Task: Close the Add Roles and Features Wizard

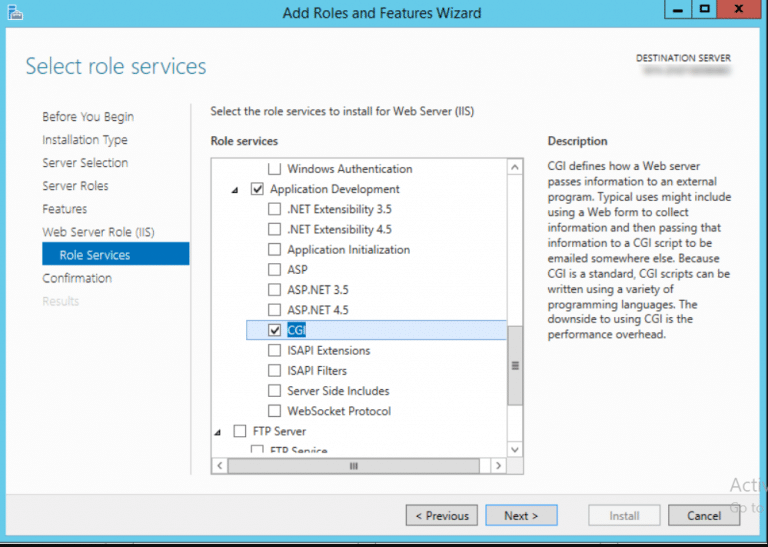Action: [x=740, y=10]
